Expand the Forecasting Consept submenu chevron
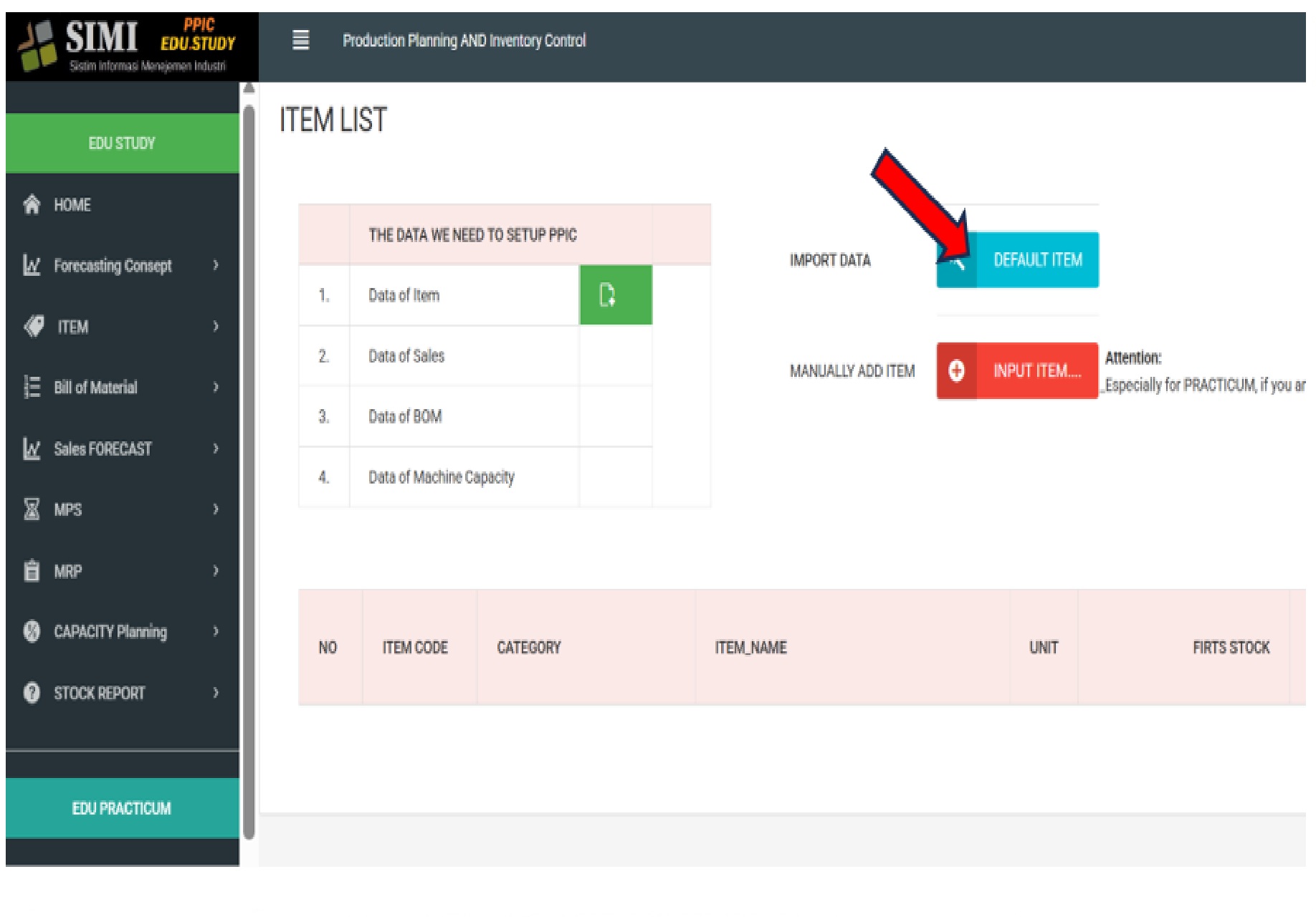1316x917 pixels. coord(216,265)
